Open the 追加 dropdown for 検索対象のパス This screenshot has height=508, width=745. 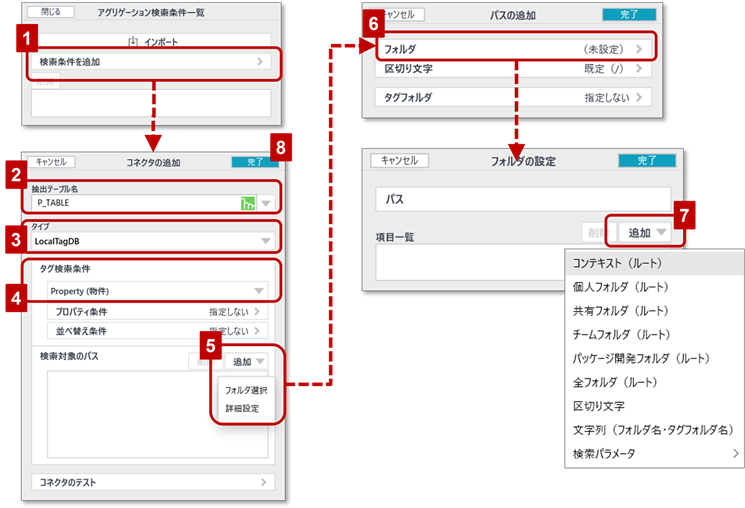point(247,362)
